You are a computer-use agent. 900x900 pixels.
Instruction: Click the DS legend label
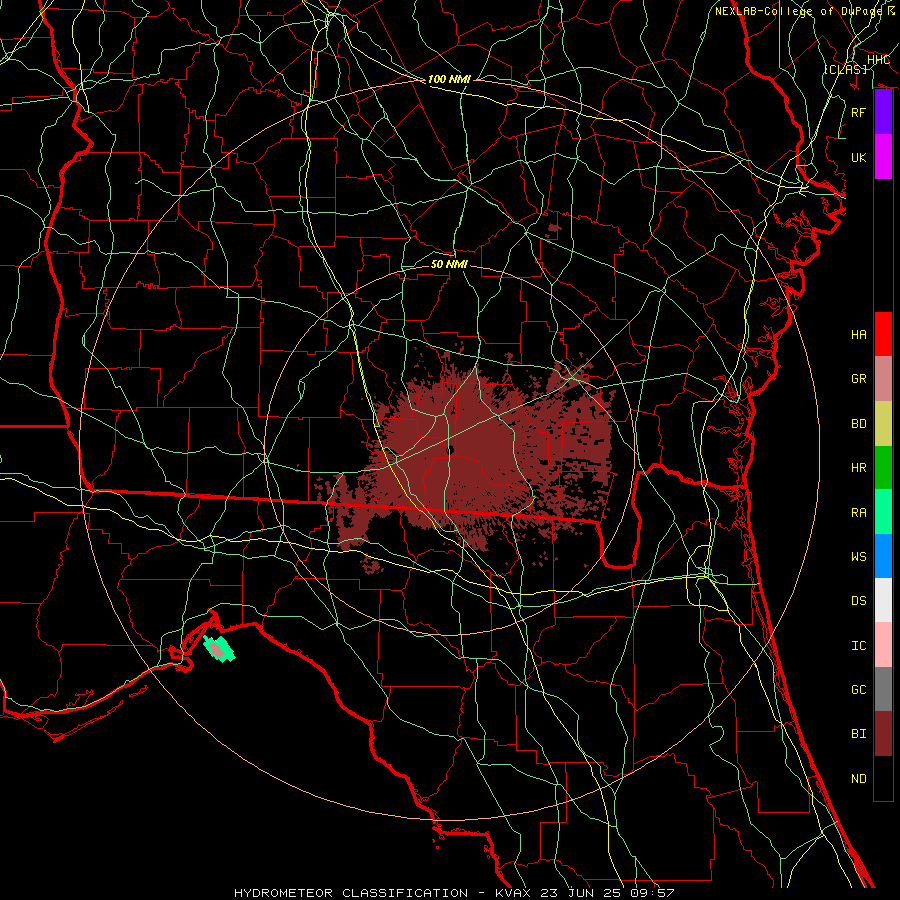point(858,601)
